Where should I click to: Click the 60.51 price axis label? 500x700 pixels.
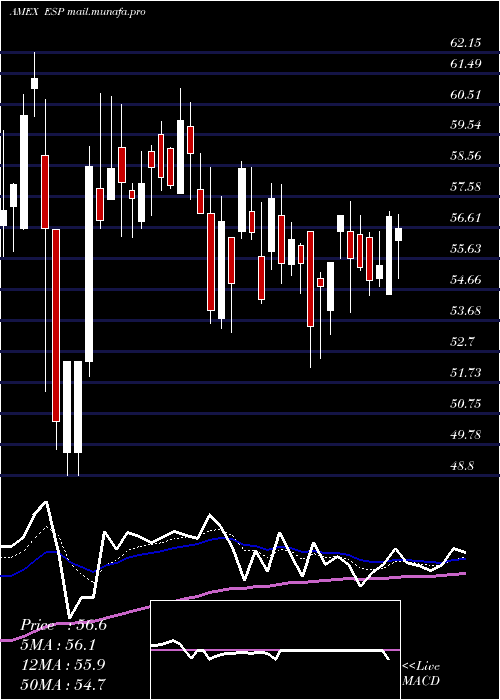[x=466, y=95]
